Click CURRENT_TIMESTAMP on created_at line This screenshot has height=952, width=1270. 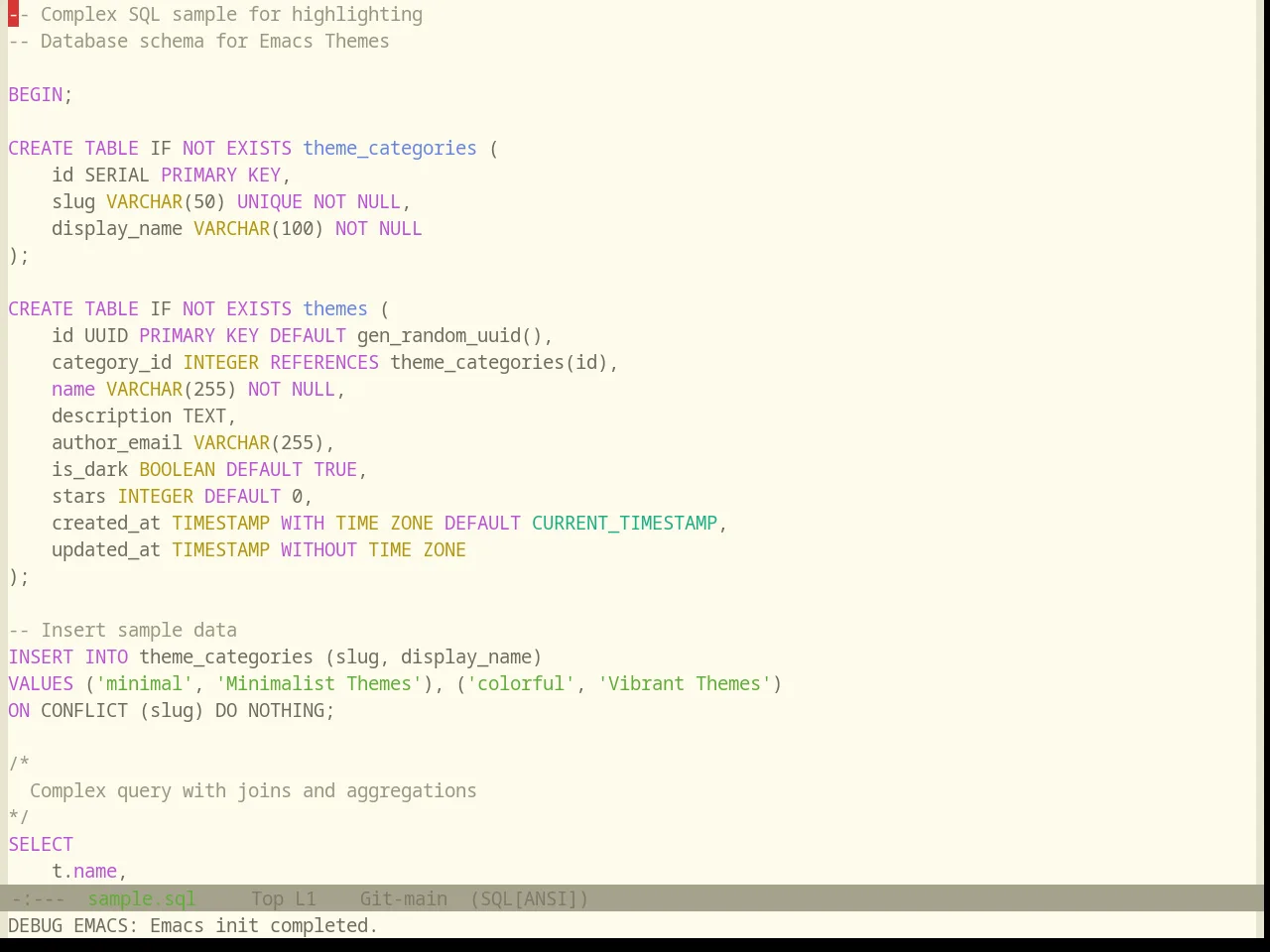(x=624, y=523)
